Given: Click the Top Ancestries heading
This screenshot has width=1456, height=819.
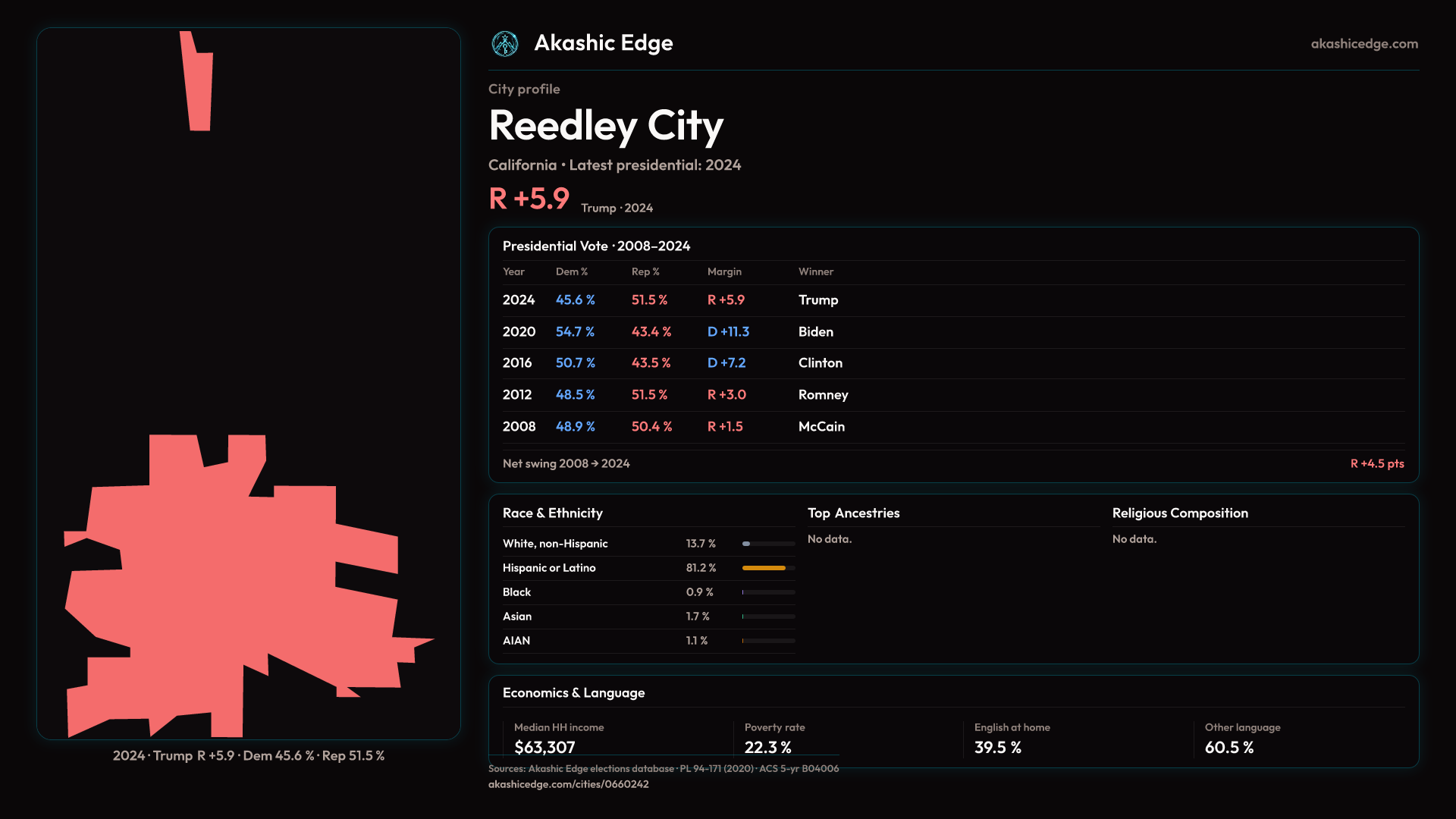Looking at the screenshot, I should click(x=853, y=513).
